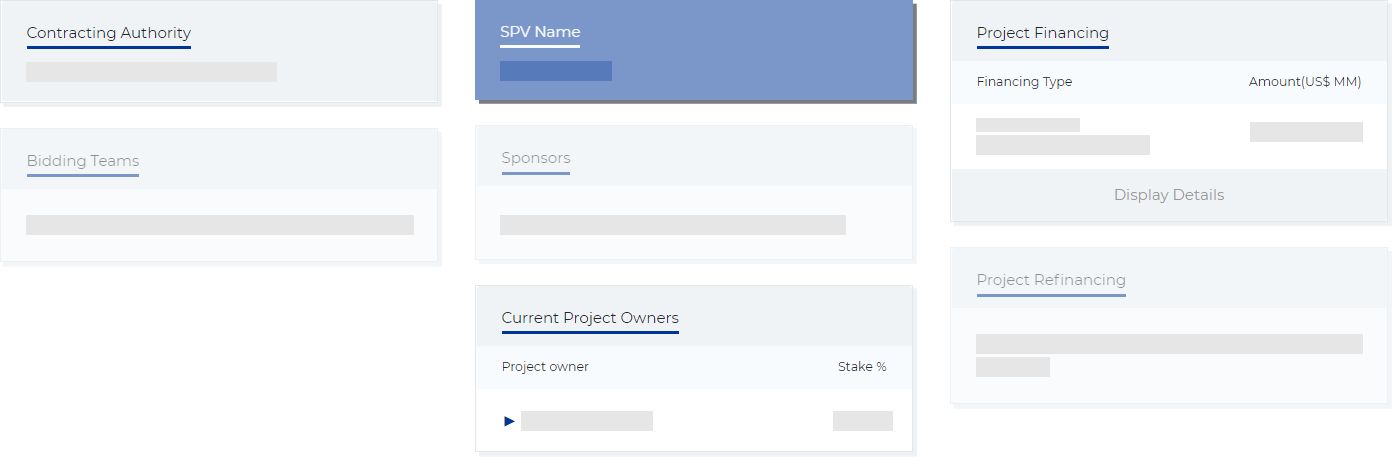Screen dimensions: 1392x457
Task: Click the Project Financing heading
Action: tap(1042, 33)
